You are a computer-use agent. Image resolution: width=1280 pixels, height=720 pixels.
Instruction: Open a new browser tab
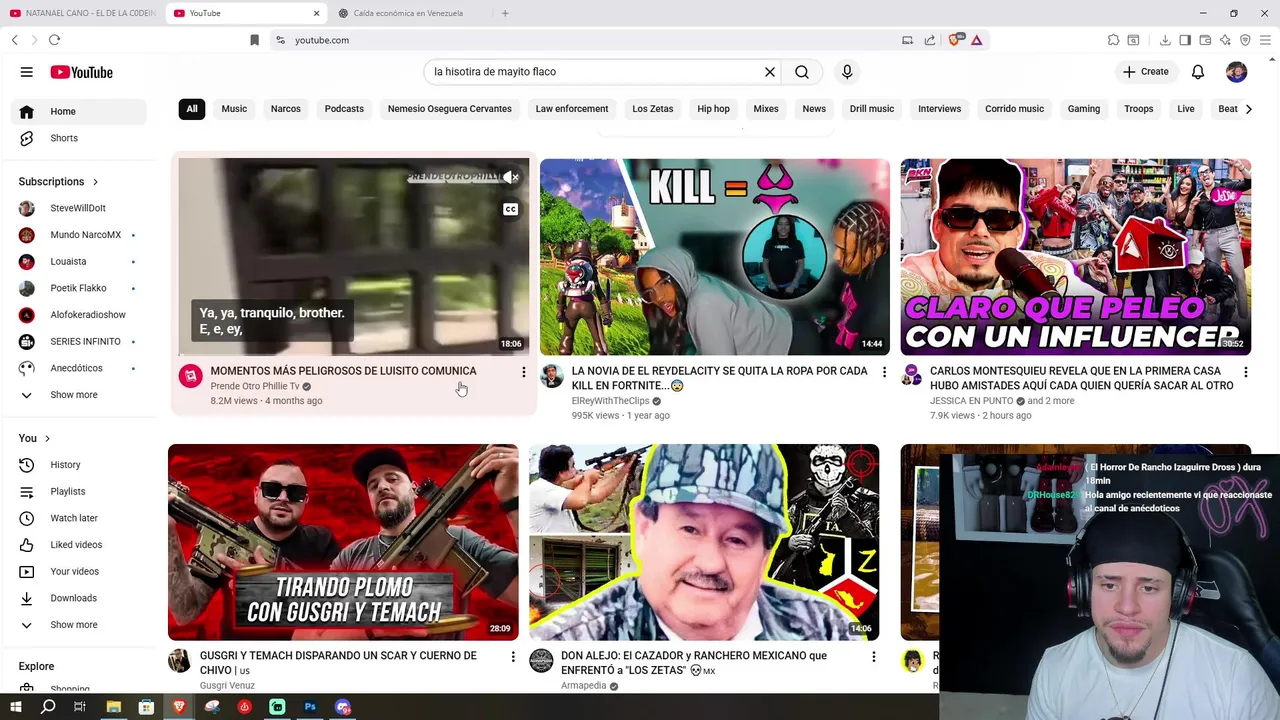coord(505,13)
